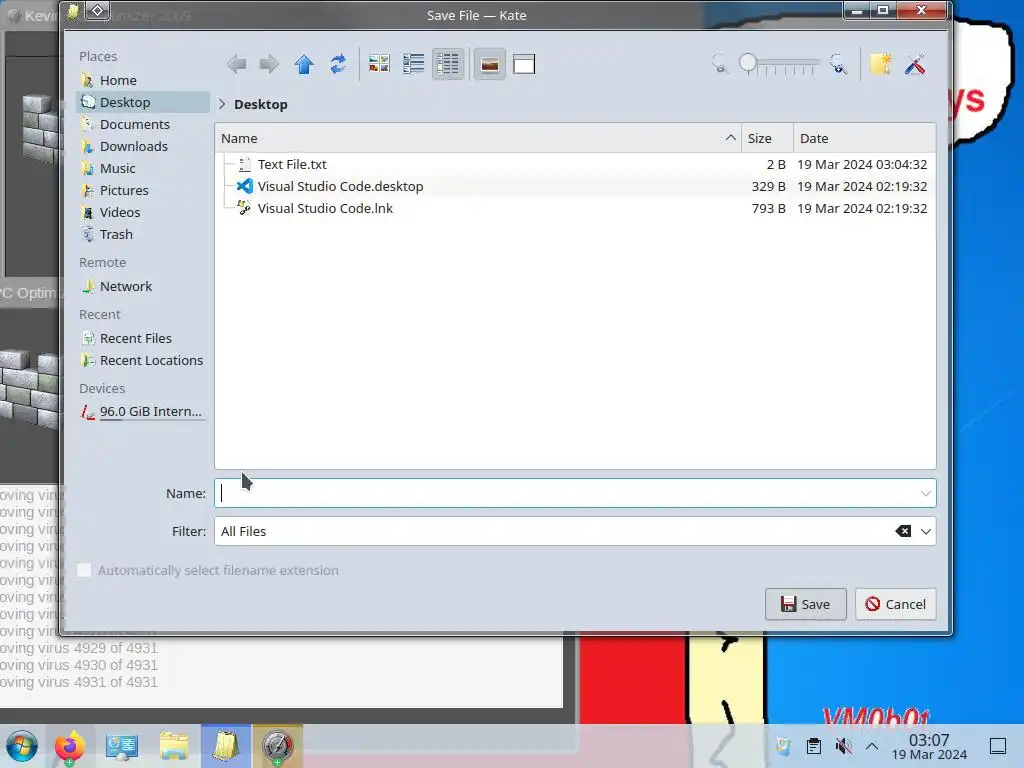Open the system settings taskbar icon

pyautogui.click(x=122, y=746)
